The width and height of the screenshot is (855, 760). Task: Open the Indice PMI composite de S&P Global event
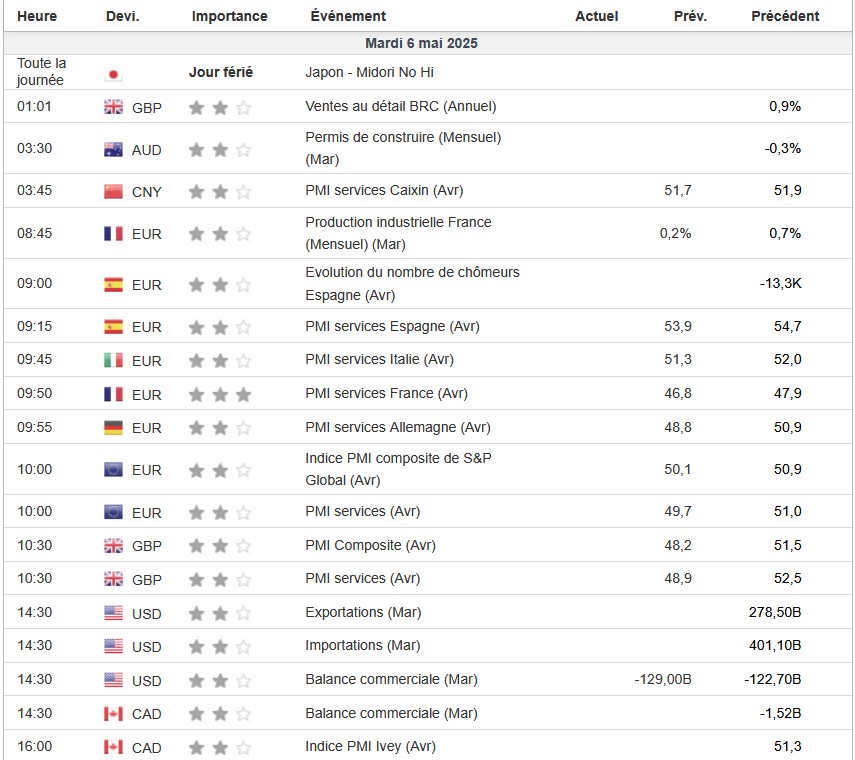[398, 468]
